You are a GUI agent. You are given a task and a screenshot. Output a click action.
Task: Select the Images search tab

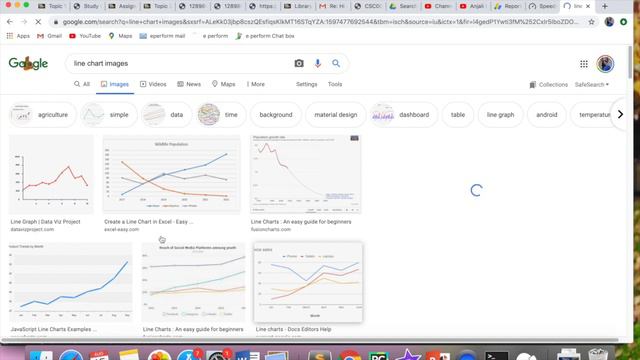(115, 84)
